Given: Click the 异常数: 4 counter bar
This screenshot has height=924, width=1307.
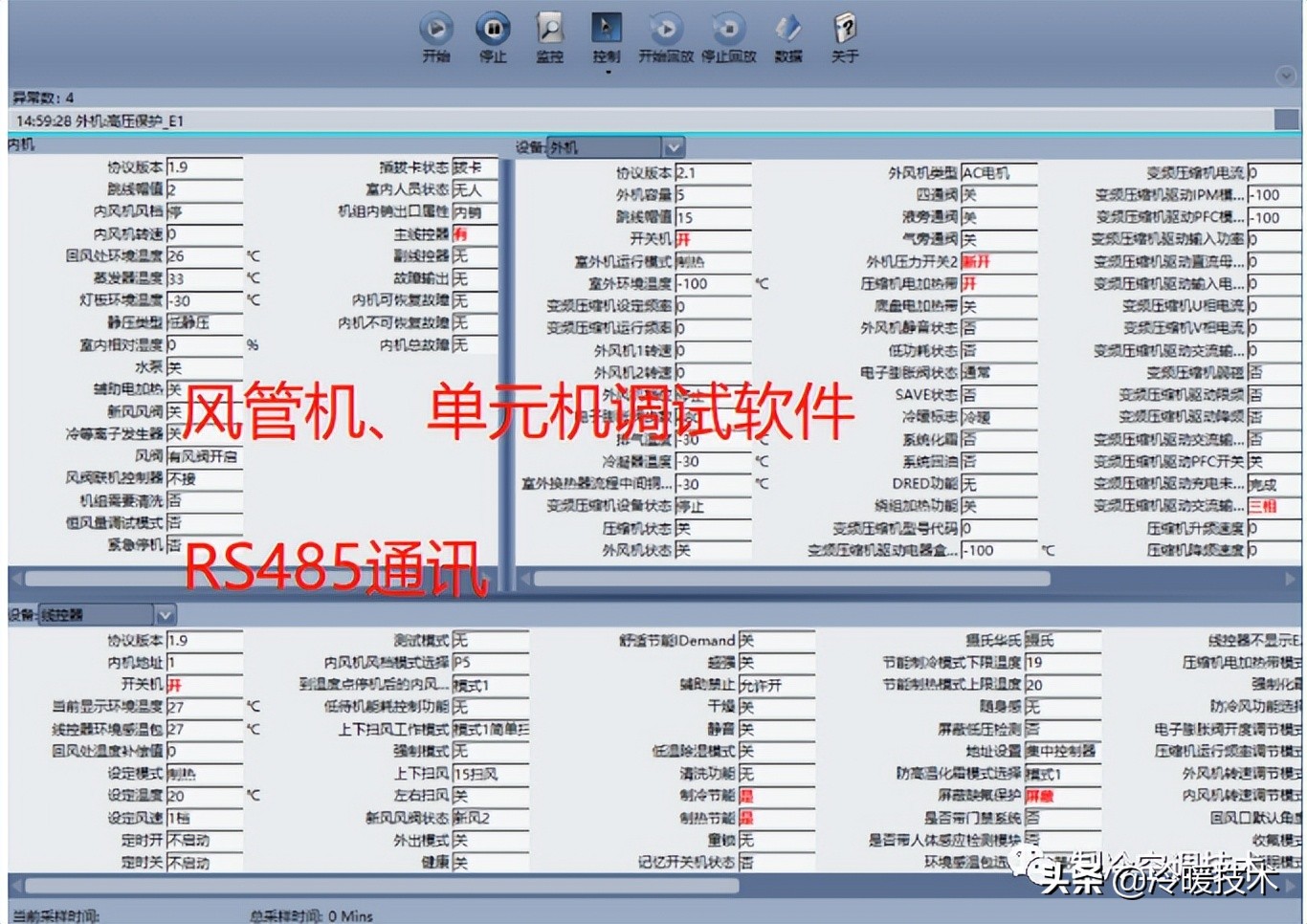Looking at the screenshot, I should pos(41,97).
